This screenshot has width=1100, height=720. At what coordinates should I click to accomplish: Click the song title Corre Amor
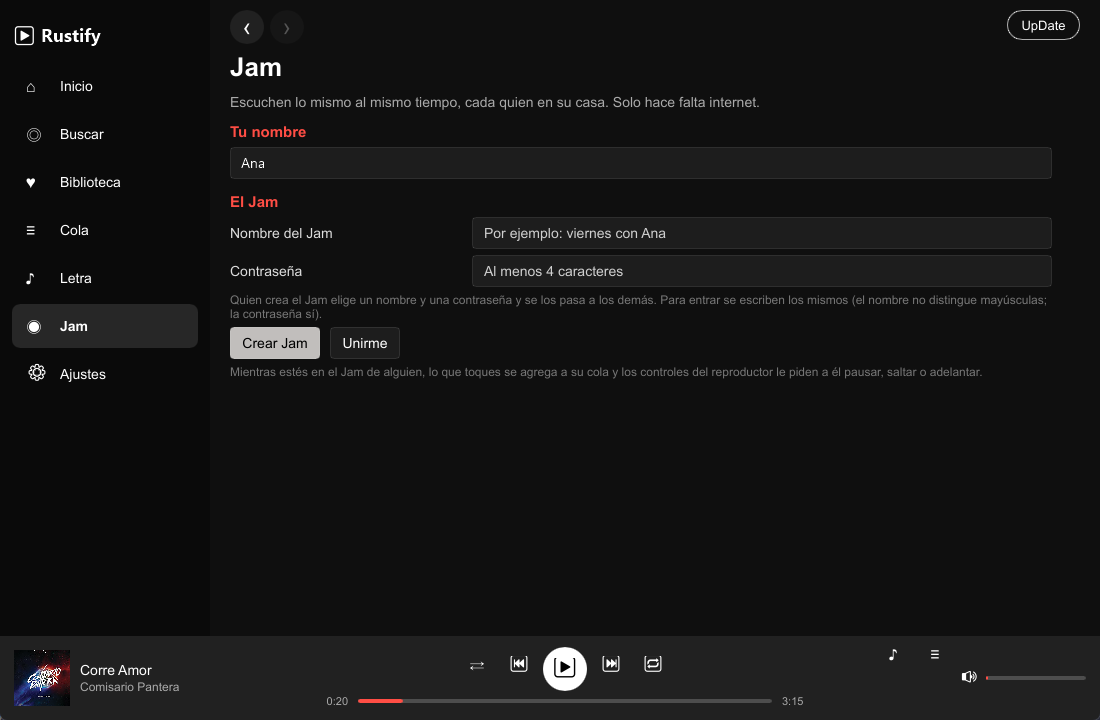pyautogui.click(x=116, y=670)
